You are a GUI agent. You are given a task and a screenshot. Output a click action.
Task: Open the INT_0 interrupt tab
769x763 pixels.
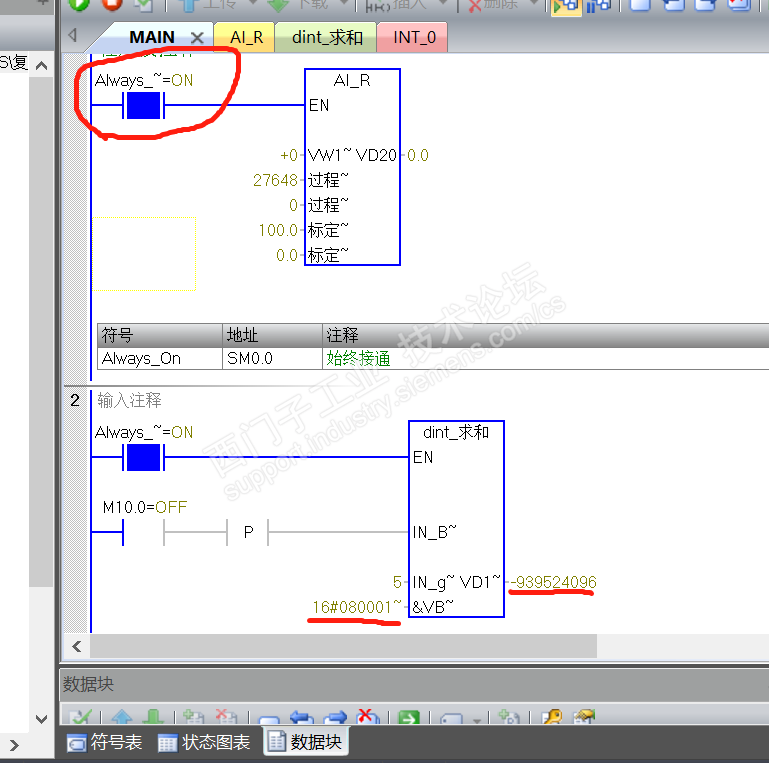[x=414, y=37]
